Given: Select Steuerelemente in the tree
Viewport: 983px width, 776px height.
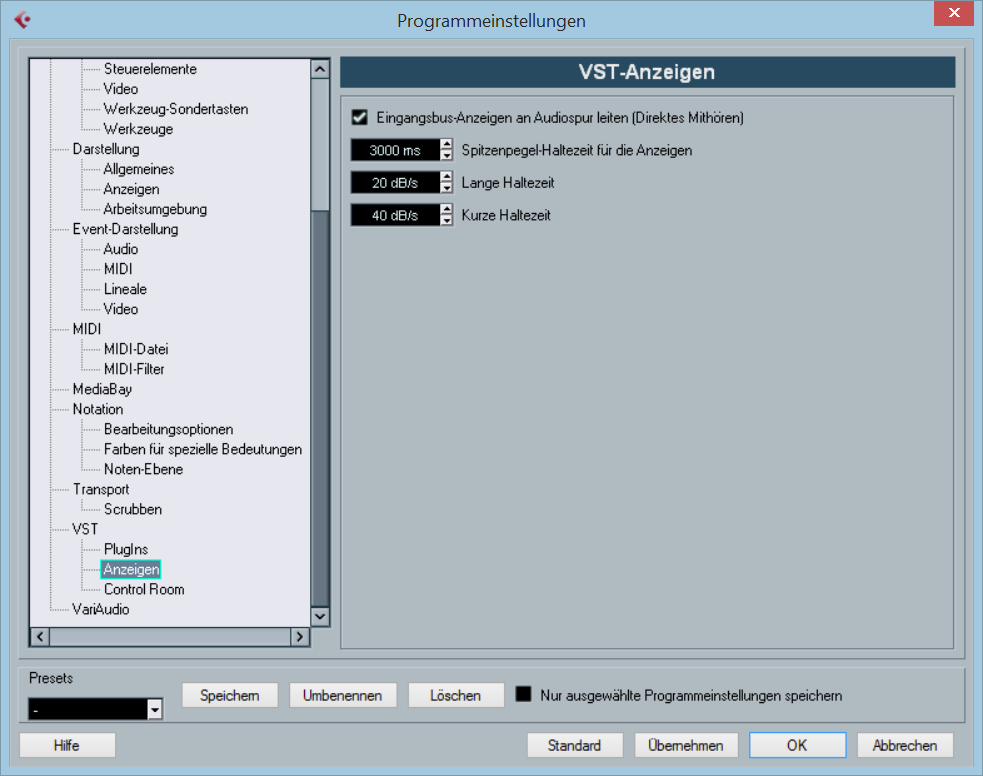Looking at the screenshot, I should point(150,69).
